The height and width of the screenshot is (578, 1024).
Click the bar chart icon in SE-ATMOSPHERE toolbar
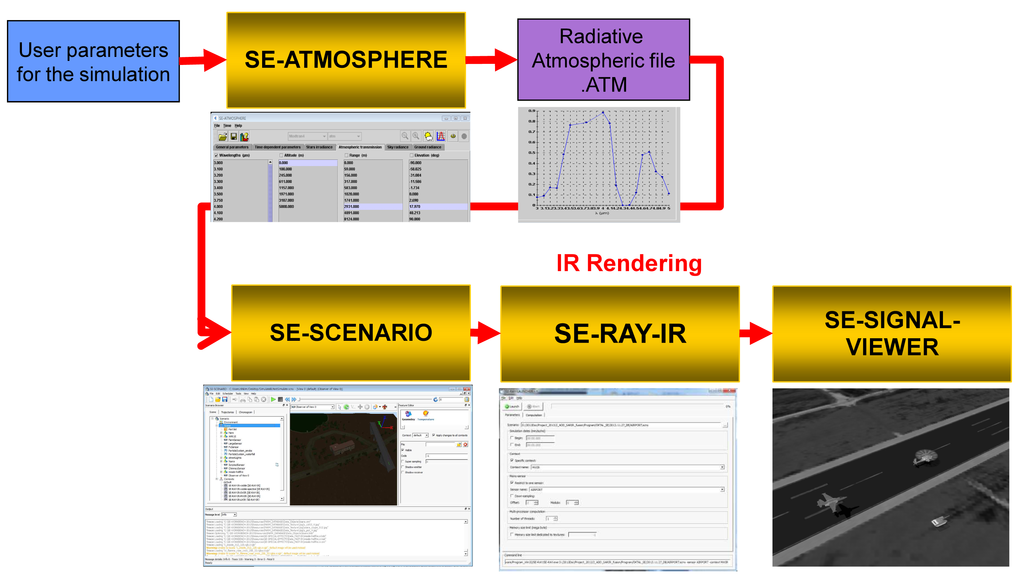[244, 137]
